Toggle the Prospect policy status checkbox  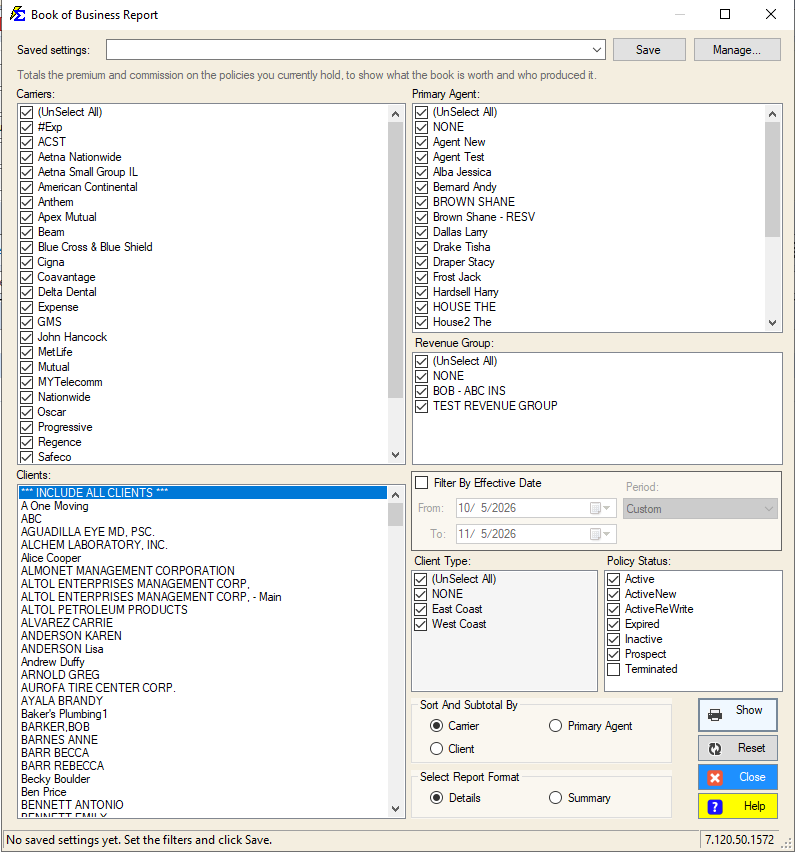coord(613,654)
